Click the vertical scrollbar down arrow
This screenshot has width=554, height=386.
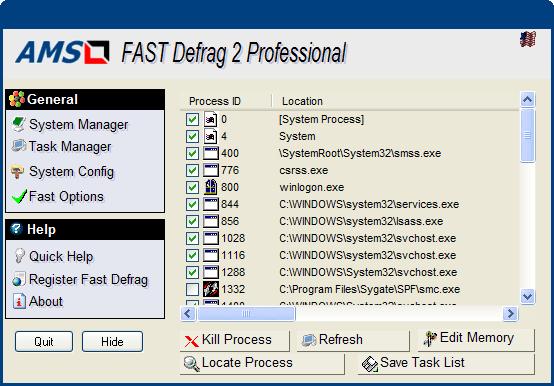[x=528, y=296]
